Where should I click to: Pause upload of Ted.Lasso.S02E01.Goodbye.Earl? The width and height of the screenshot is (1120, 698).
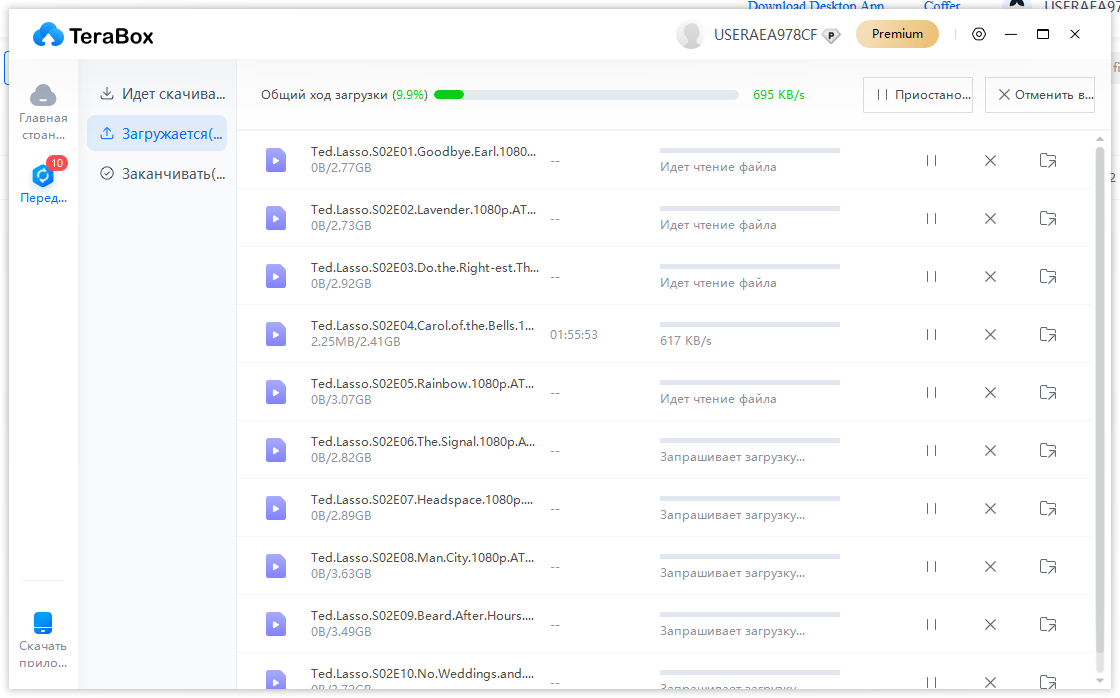[931, 160]
